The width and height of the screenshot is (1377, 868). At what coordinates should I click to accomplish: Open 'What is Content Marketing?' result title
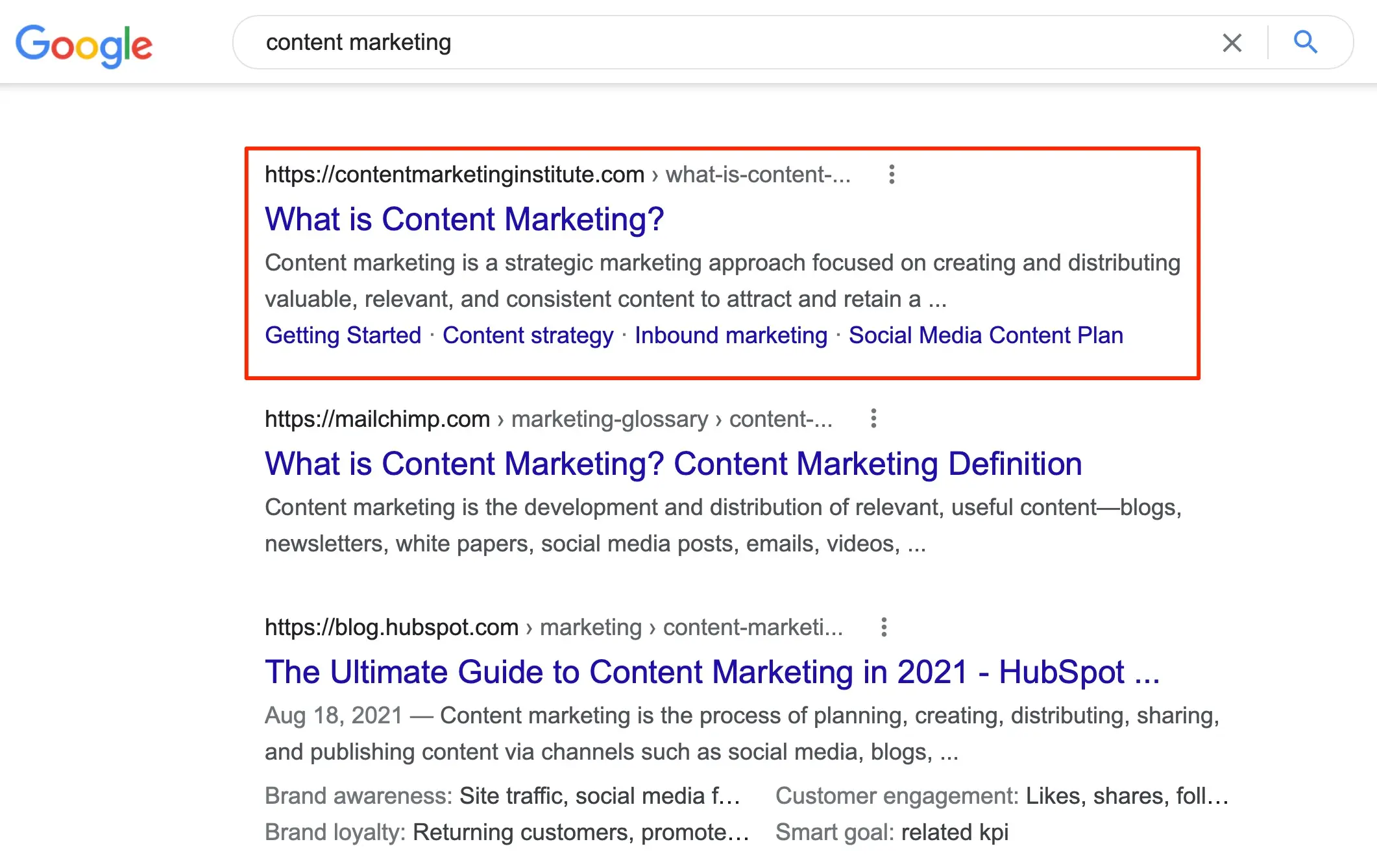coord(464,219)
